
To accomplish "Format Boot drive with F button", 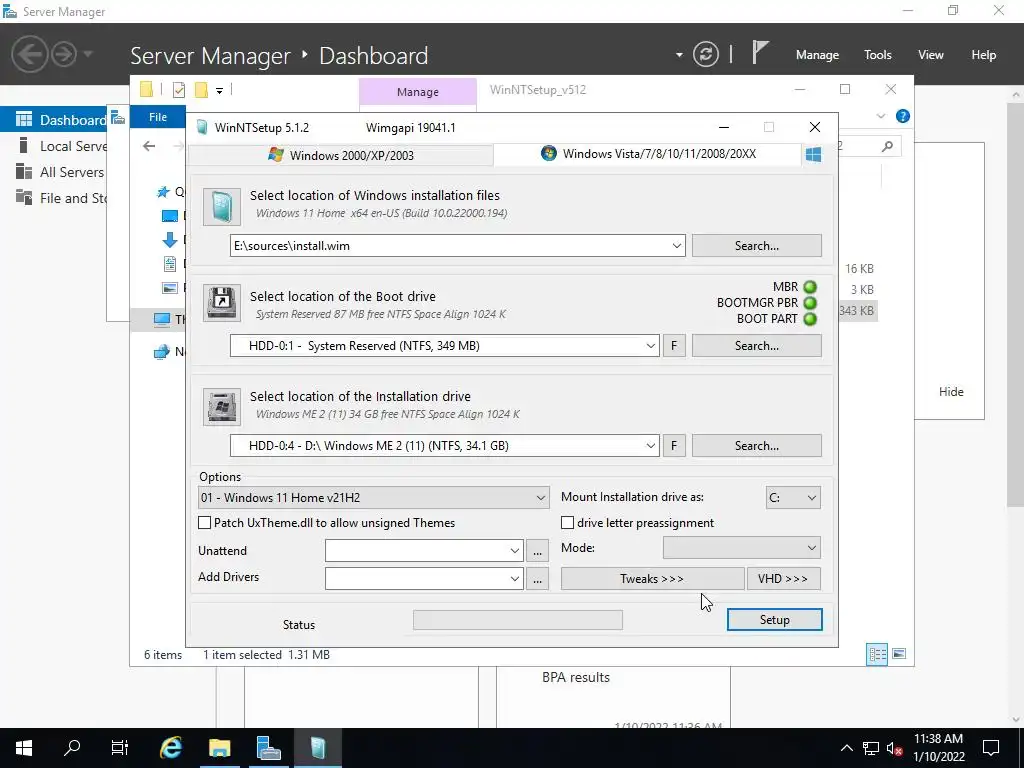I will tap(674, 345).
